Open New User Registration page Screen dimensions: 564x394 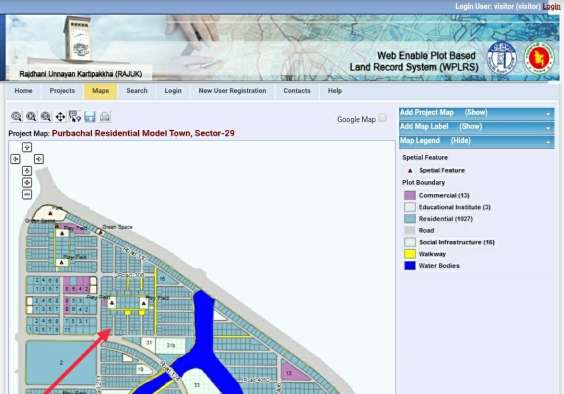(232, 91)
